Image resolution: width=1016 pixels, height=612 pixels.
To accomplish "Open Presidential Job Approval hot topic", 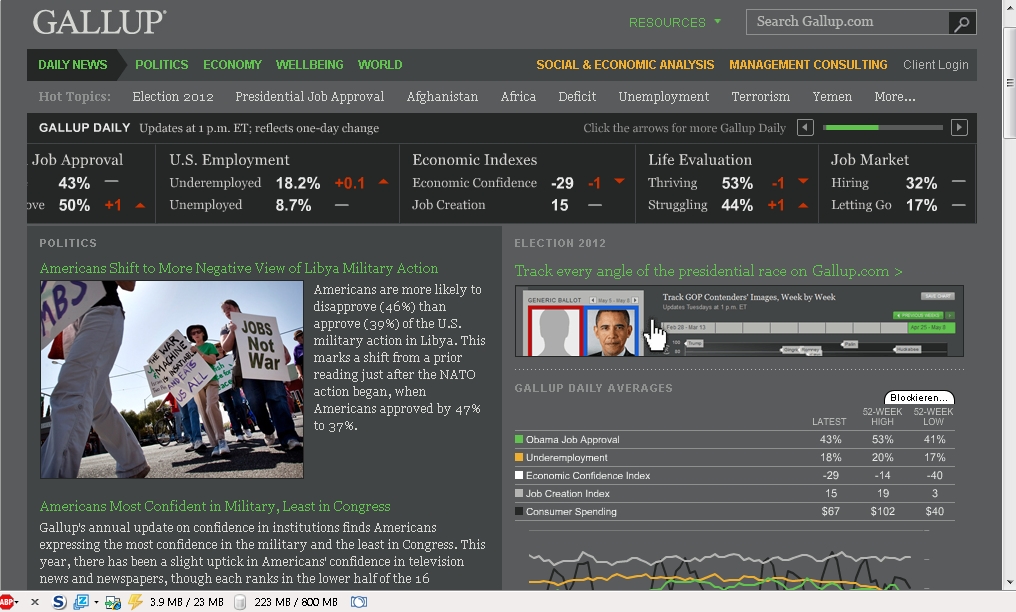I will click(310, 96).
